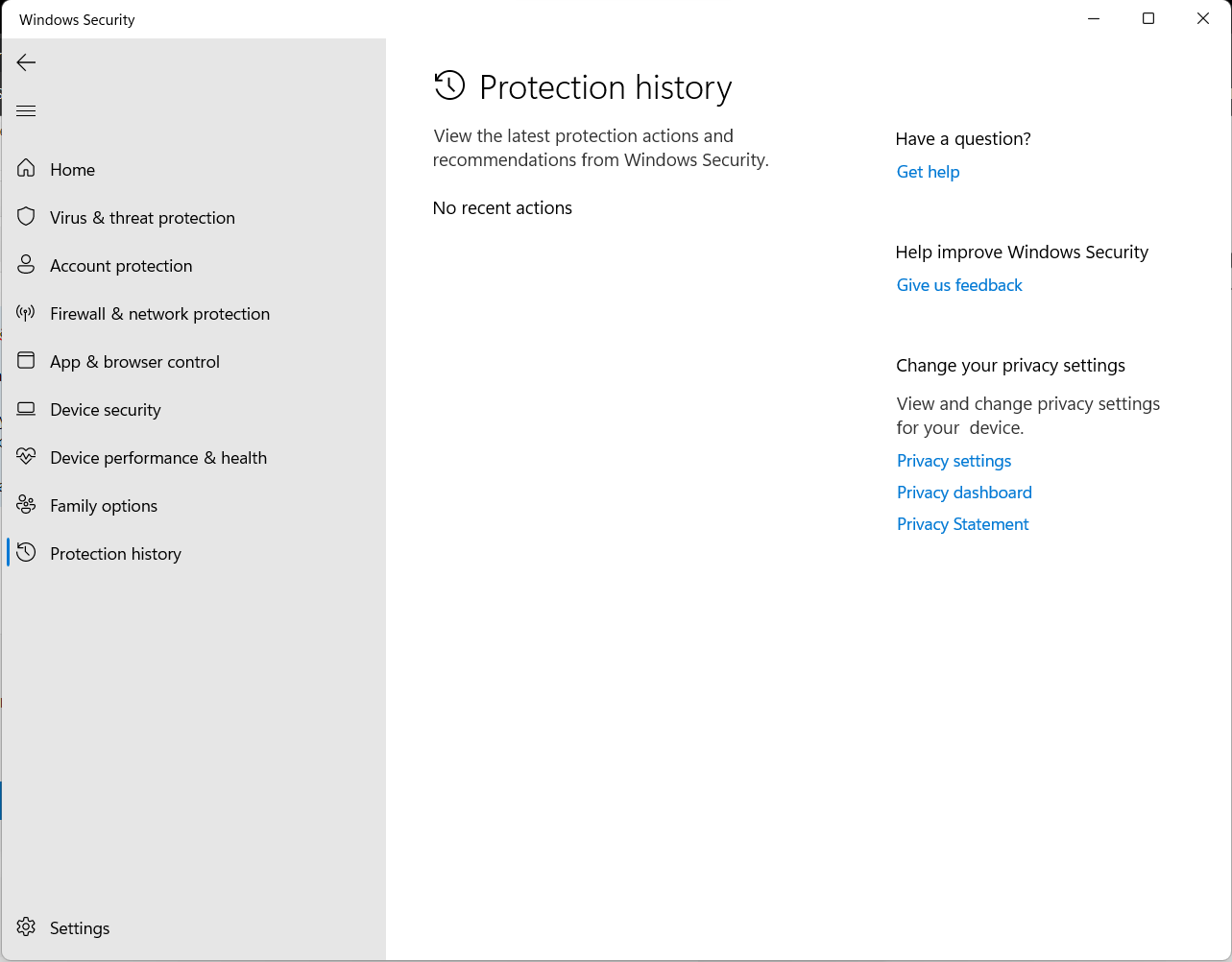1232x962 pixels.
Task: Minimize the Windows Security window
Action: (1094, 18)
